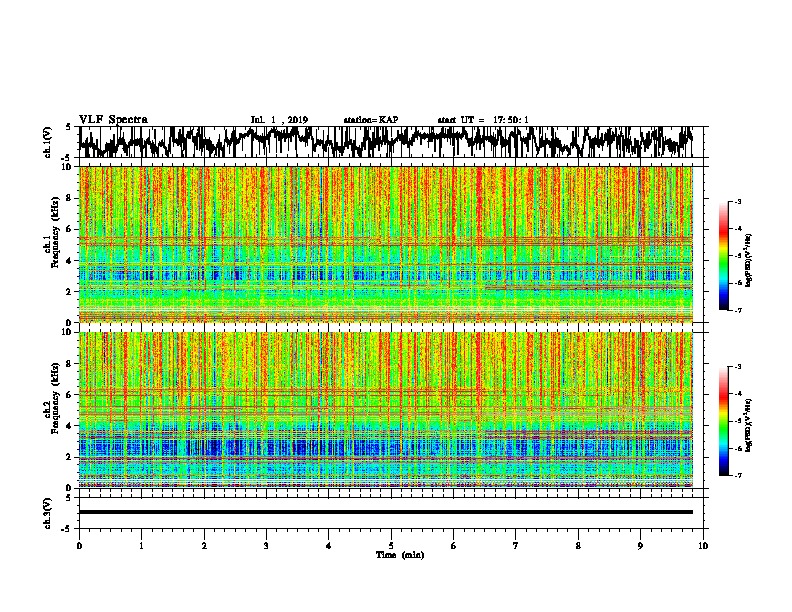The width and height of the screenshot is (792, 612).
Task: Click the log(PSD) label beside ch.1 color bar
Action: [749, 260]
